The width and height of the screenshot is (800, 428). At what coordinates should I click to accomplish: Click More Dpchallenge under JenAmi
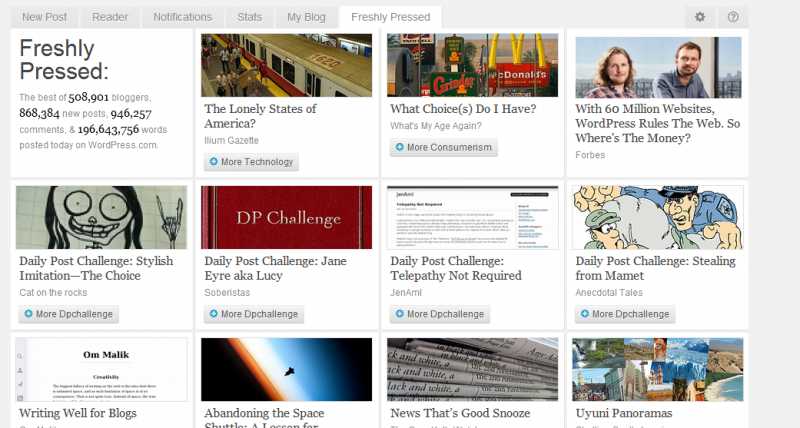(440, 314)
